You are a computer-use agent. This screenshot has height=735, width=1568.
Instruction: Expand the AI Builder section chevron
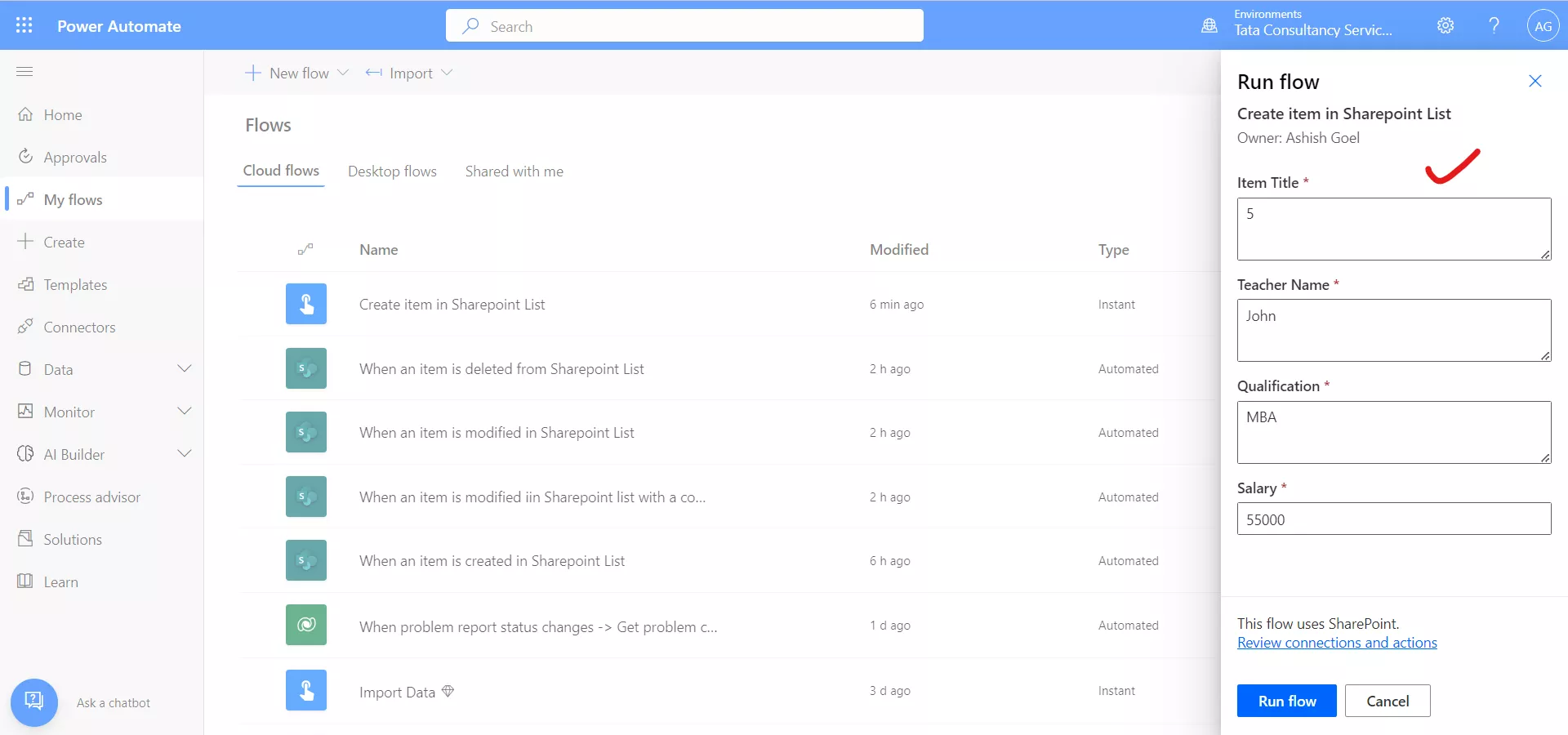[x=185, y=453]
